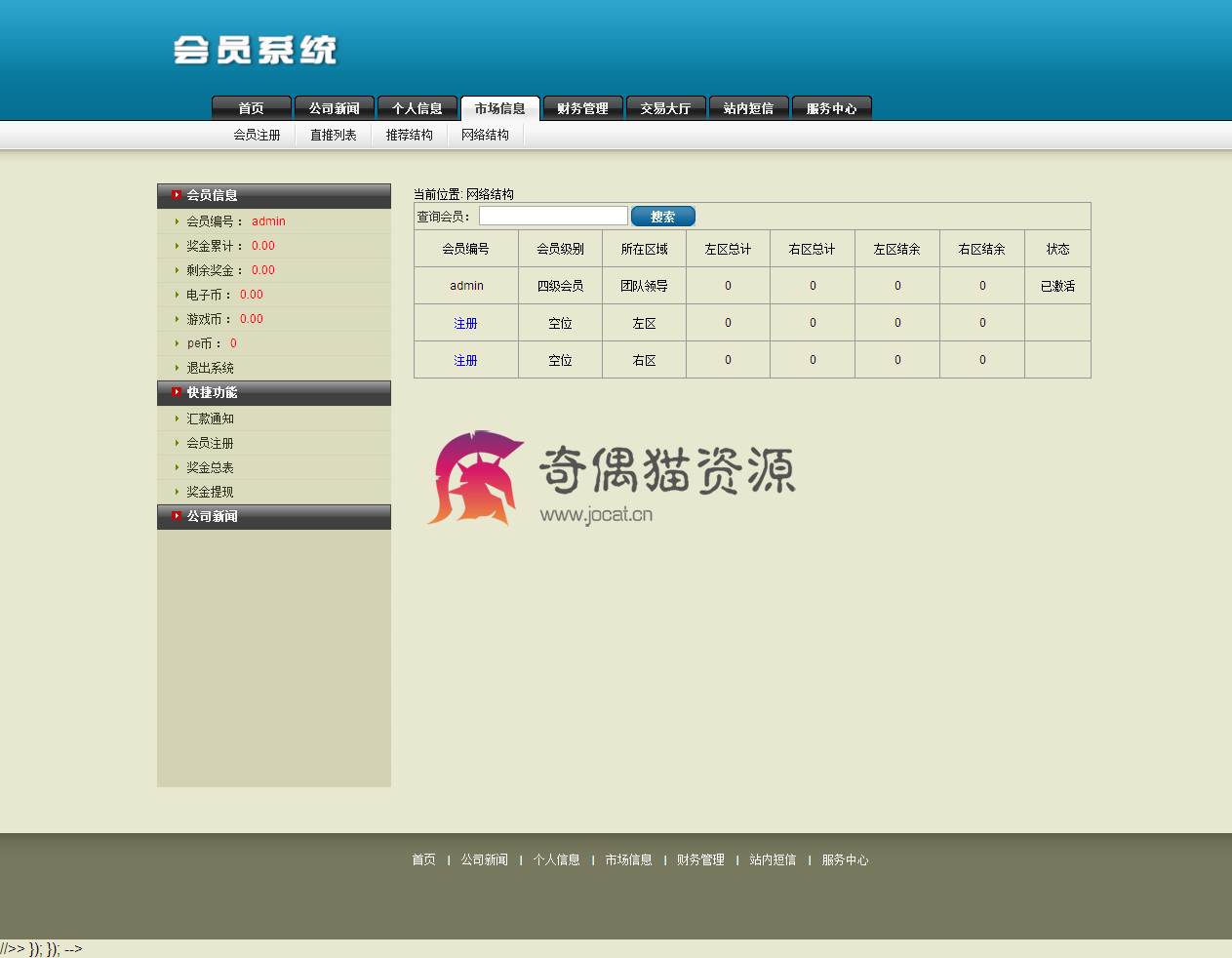Click the footer 站内短信 link
This screenshot has width=1232, height=958.
pos(774,859)
